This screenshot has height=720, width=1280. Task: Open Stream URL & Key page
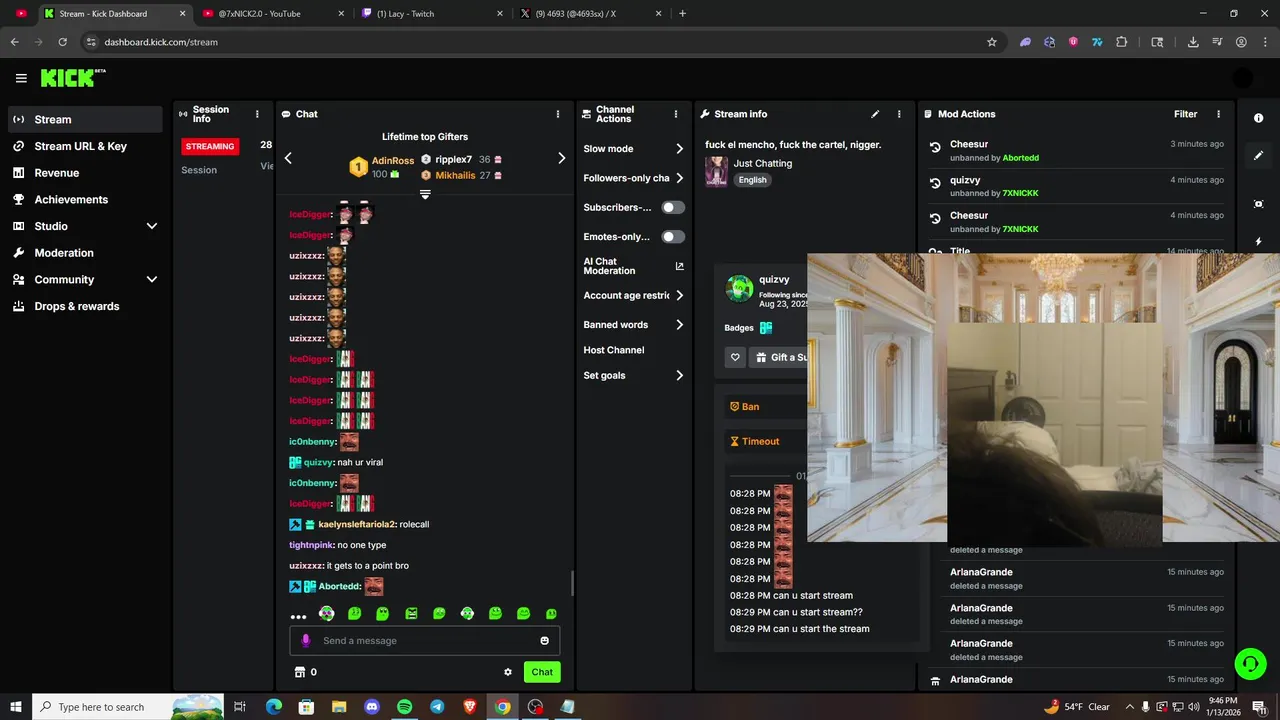pyautogui.click(x=85, y=146)
